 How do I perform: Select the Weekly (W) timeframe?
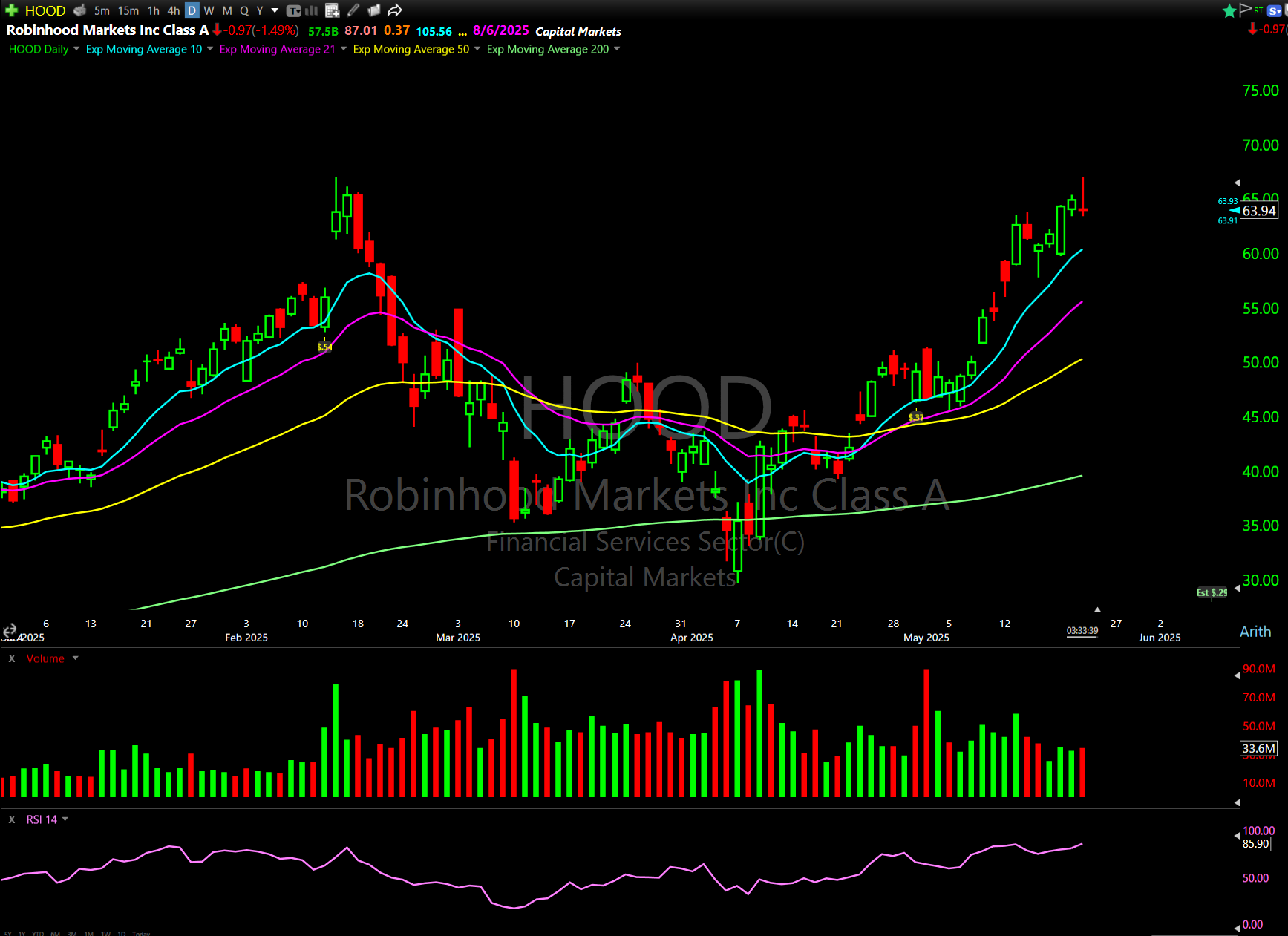coord(209,10)
